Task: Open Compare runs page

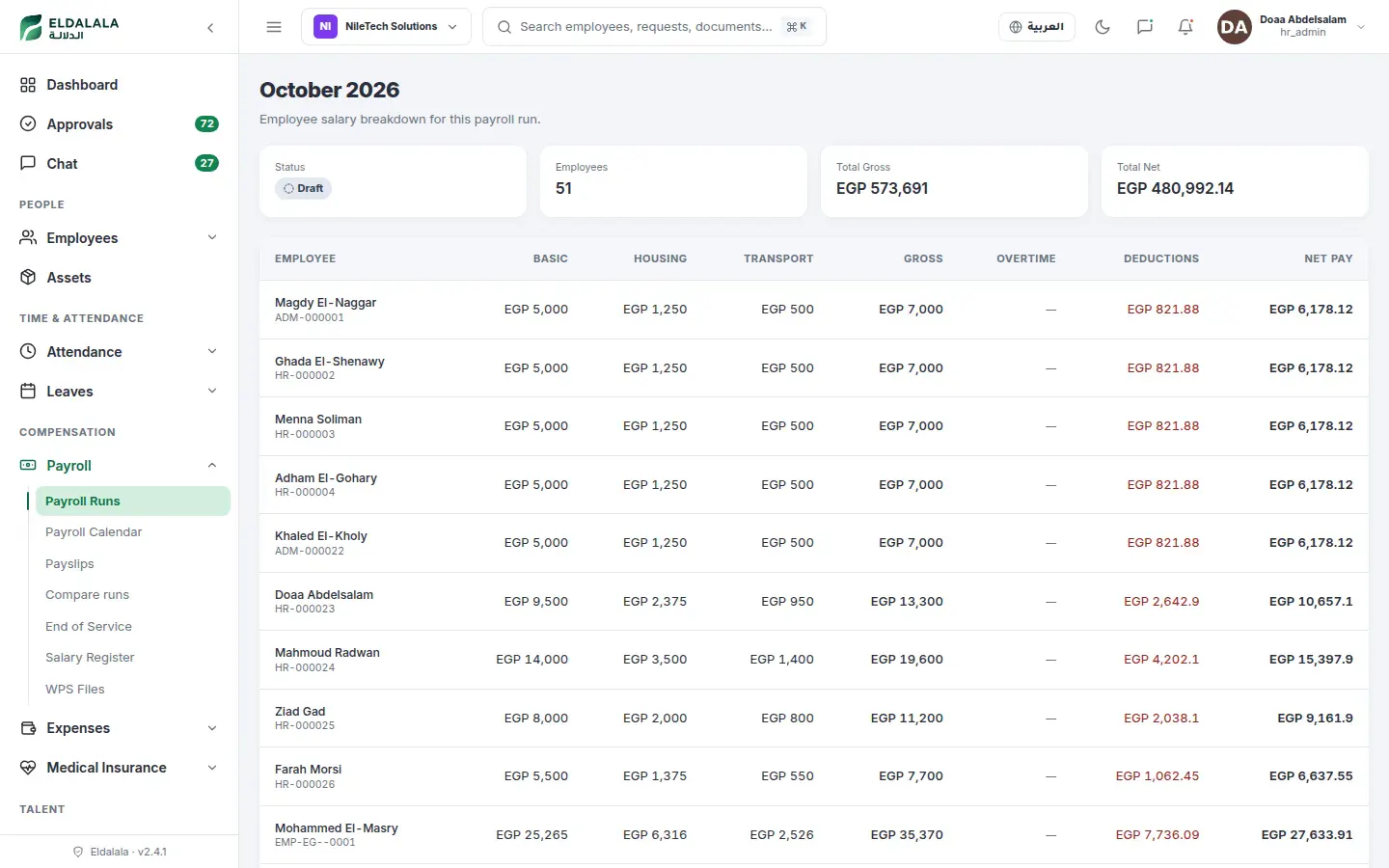Action: pyautogui.click(x=133, y=595)
